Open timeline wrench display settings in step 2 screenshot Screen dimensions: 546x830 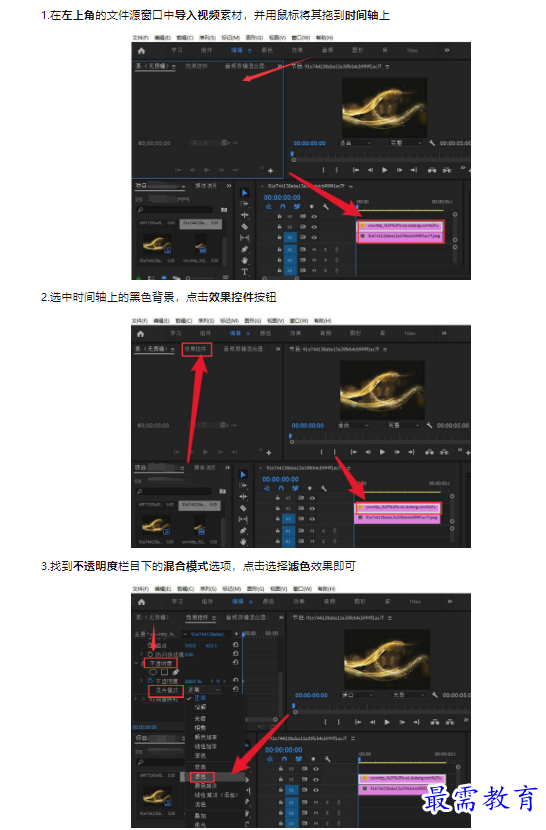(324, 488)
